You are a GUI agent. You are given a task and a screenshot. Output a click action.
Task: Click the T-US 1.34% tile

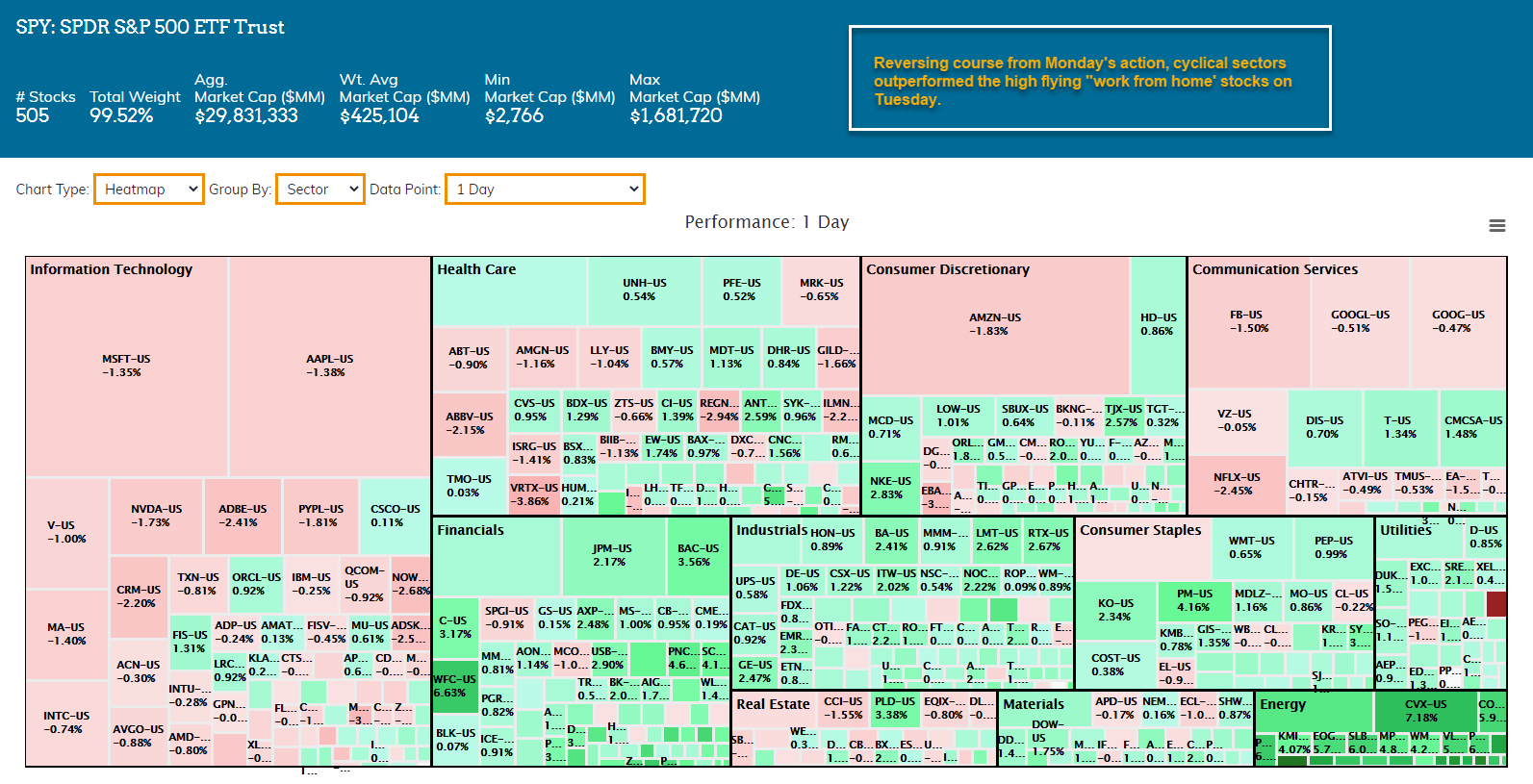coord(1400,428)
